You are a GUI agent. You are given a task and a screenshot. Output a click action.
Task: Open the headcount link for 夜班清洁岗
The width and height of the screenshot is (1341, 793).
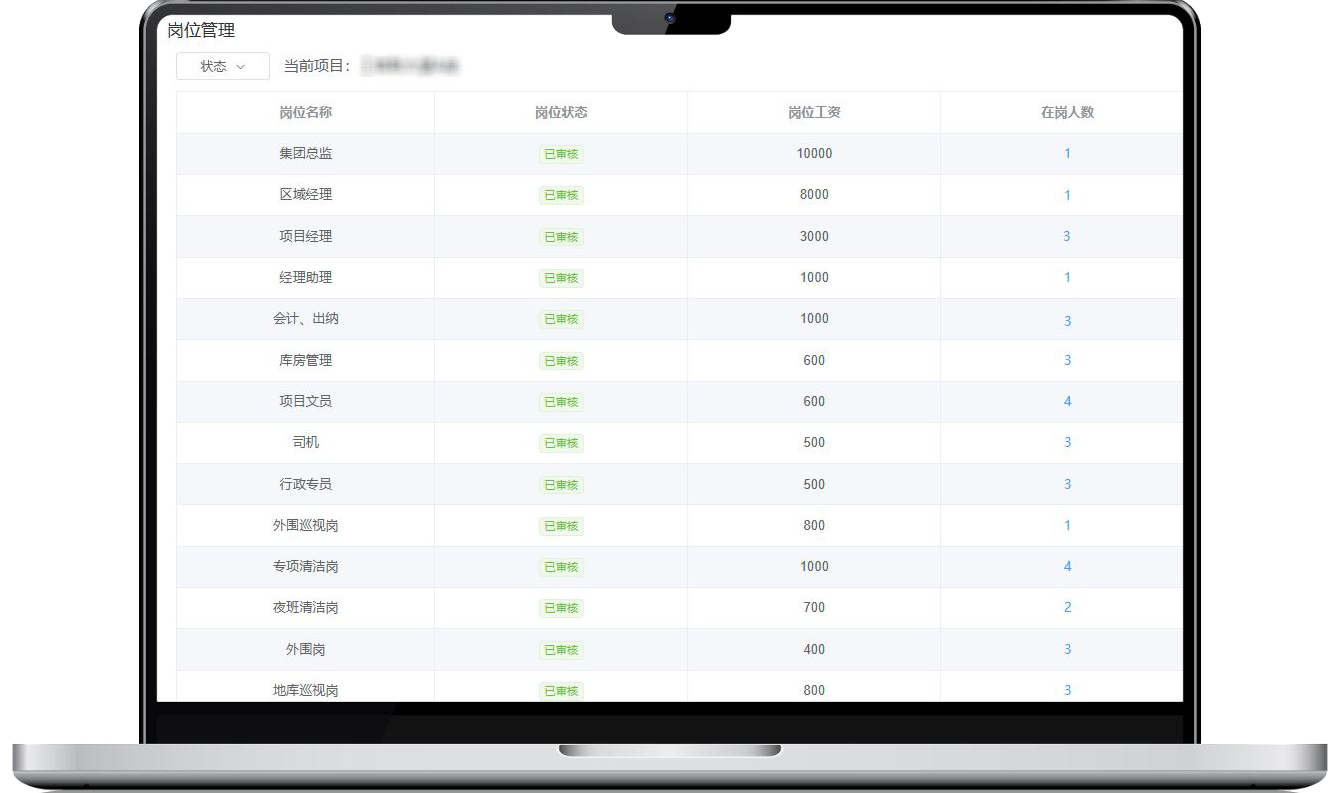[x=1067, y=608]
